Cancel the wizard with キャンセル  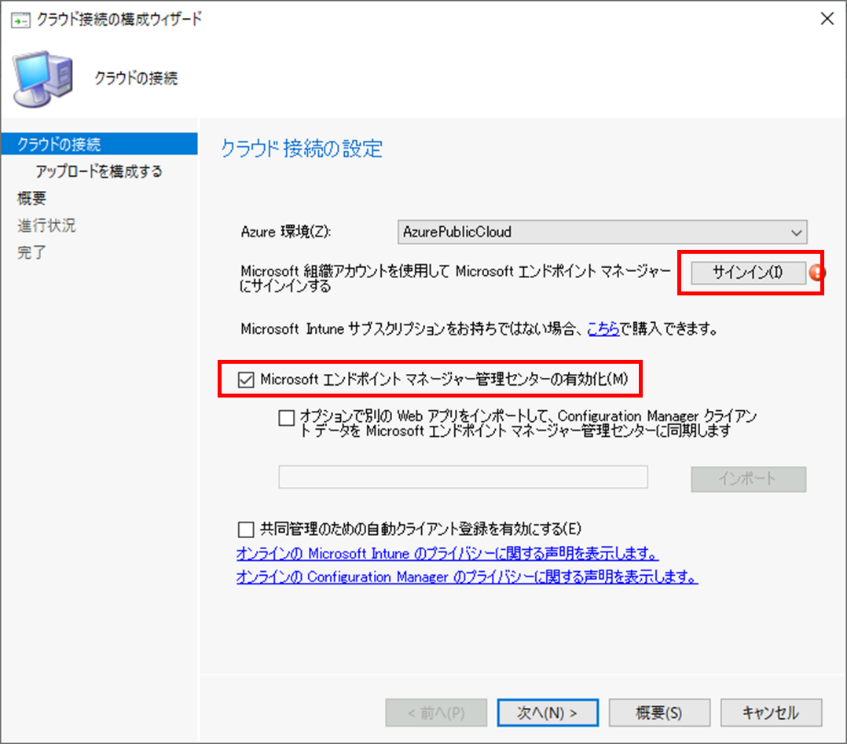pyautogui.click(x=771, y=713)
